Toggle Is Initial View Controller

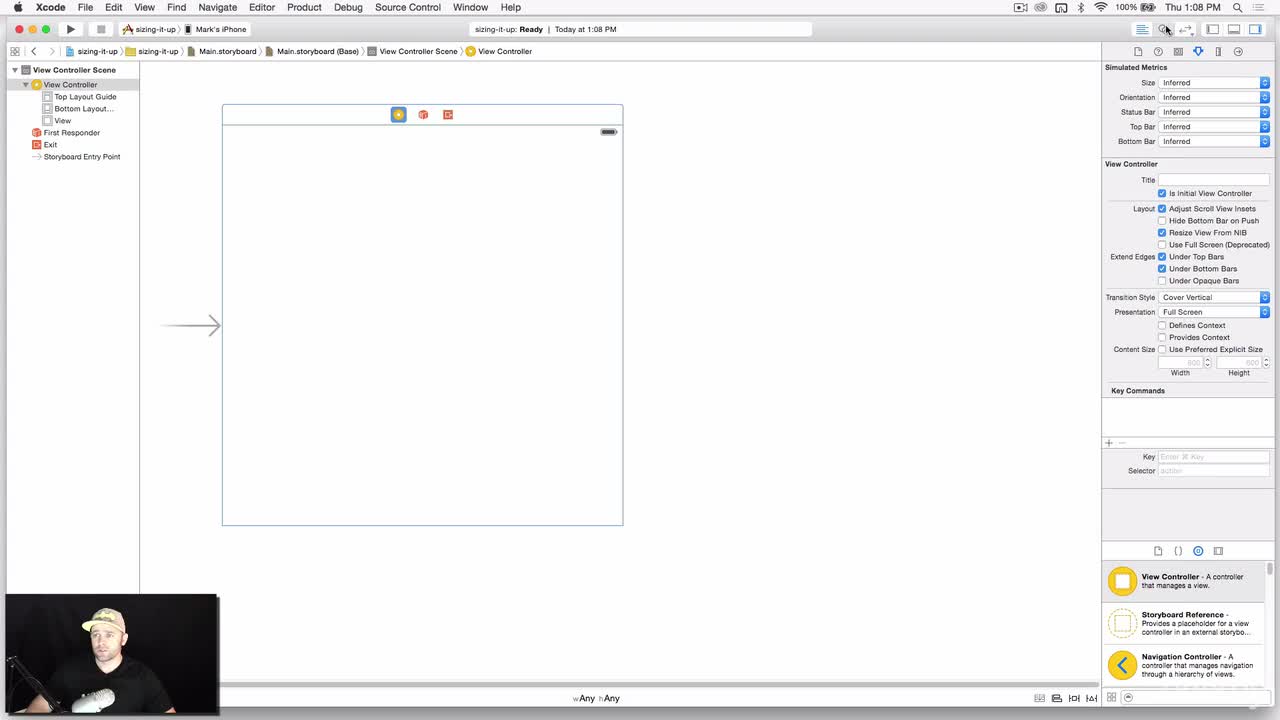[1162, 193]
